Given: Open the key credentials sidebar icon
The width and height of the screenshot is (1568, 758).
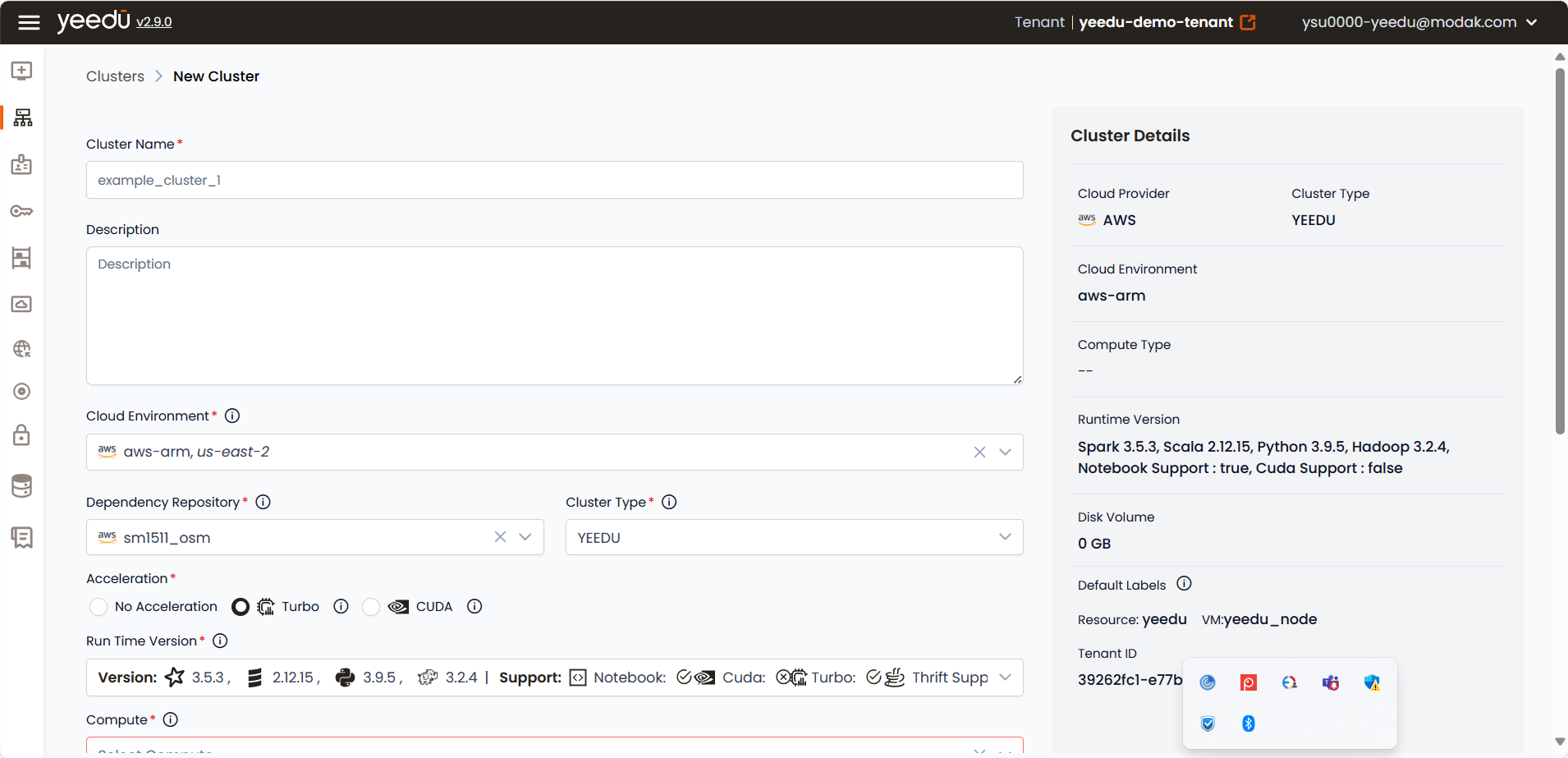Looking at the screenshot, I should coord(22,211).
